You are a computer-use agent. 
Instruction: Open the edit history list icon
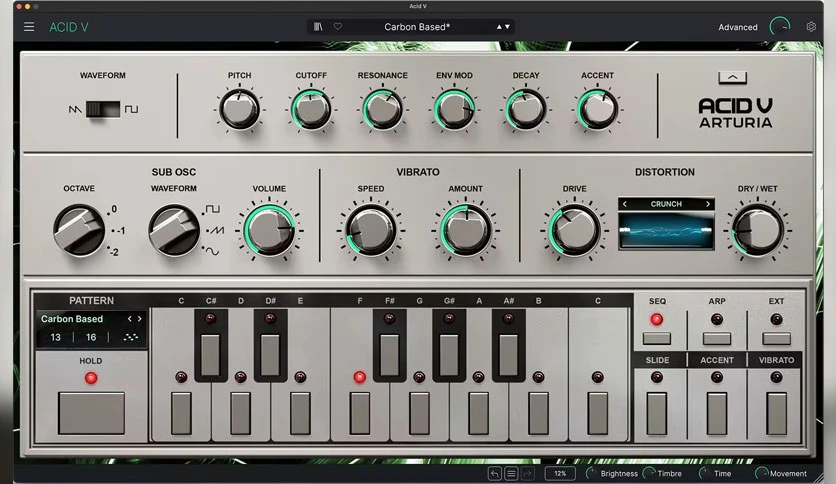pos(511,473)
